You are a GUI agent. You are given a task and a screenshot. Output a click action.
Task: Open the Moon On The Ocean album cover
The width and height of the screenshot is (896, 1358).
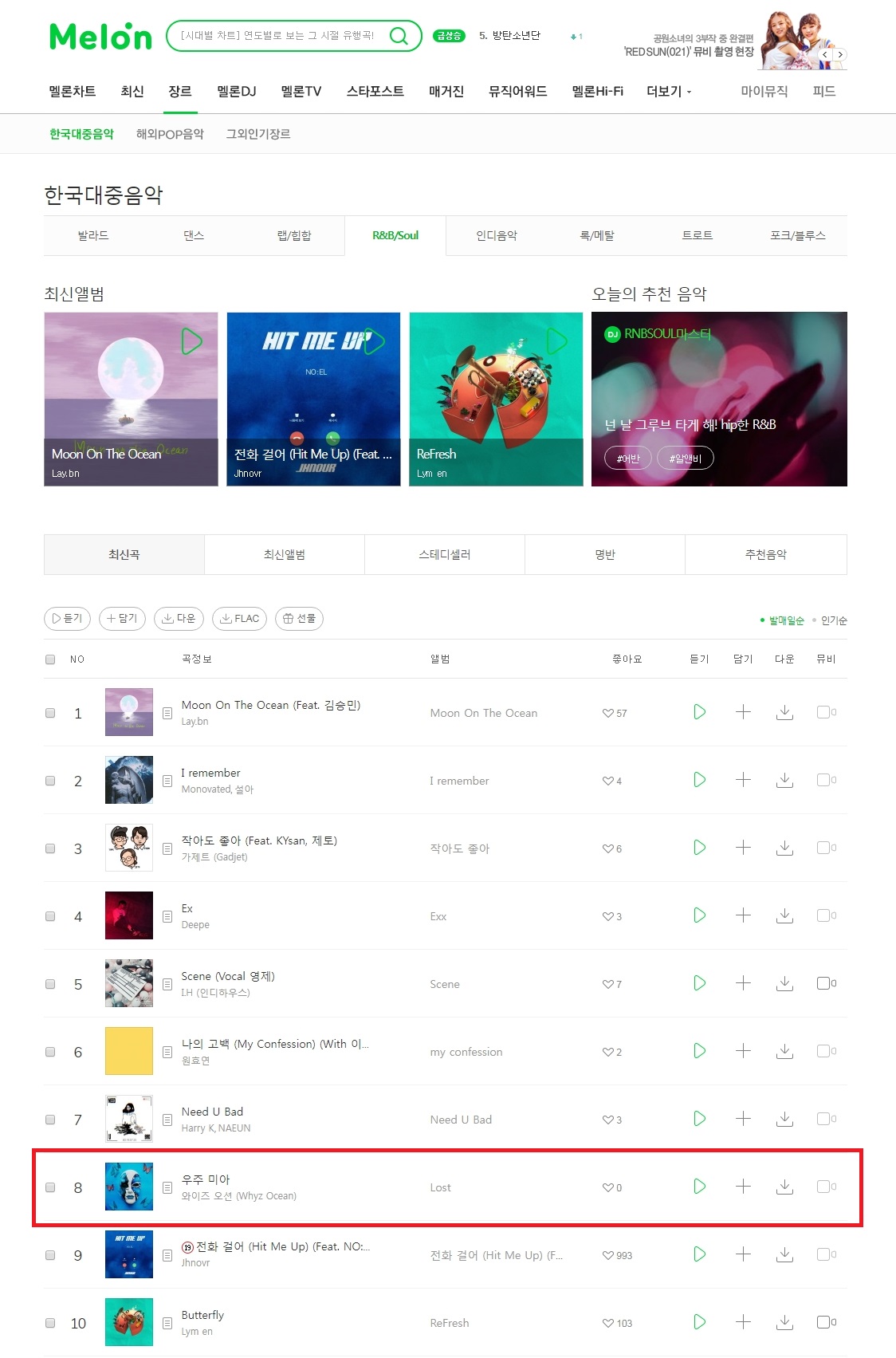tap(131, 399)
